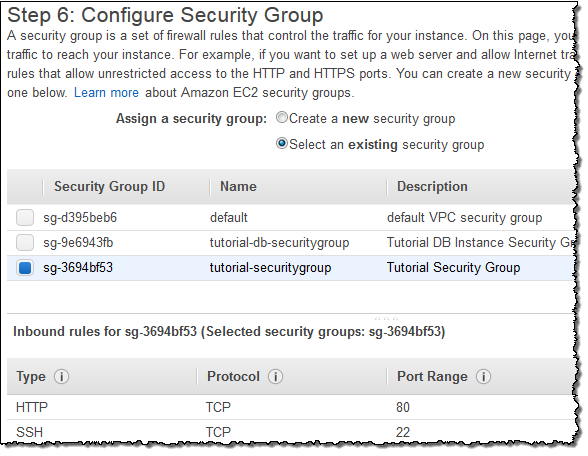The width and height of the screenshot is (588, 456).
Task: Select Create a new security group radio
Action: 282,118
